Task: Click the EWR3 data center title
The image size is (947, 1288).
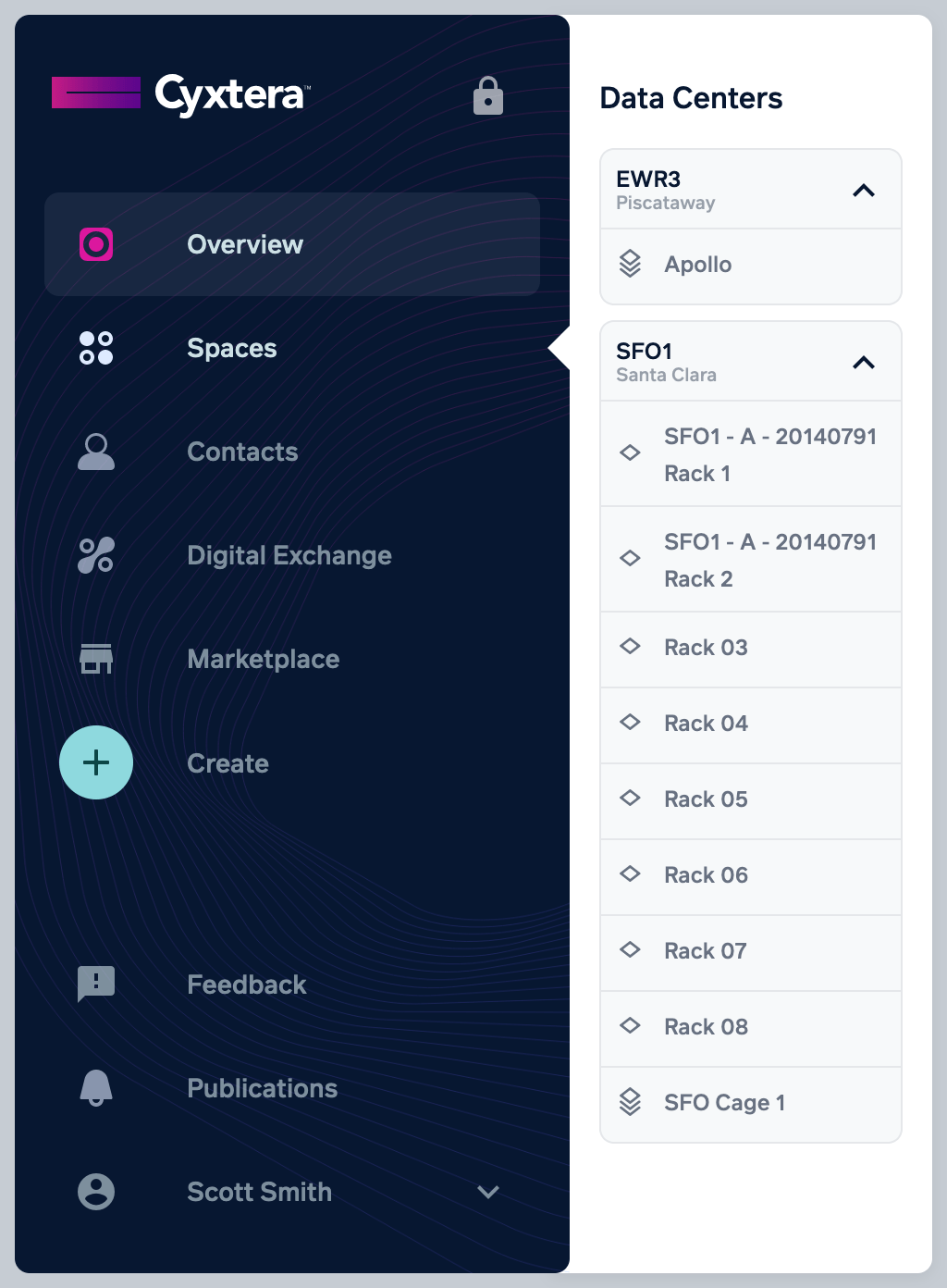Action: [x=648, y=179]
